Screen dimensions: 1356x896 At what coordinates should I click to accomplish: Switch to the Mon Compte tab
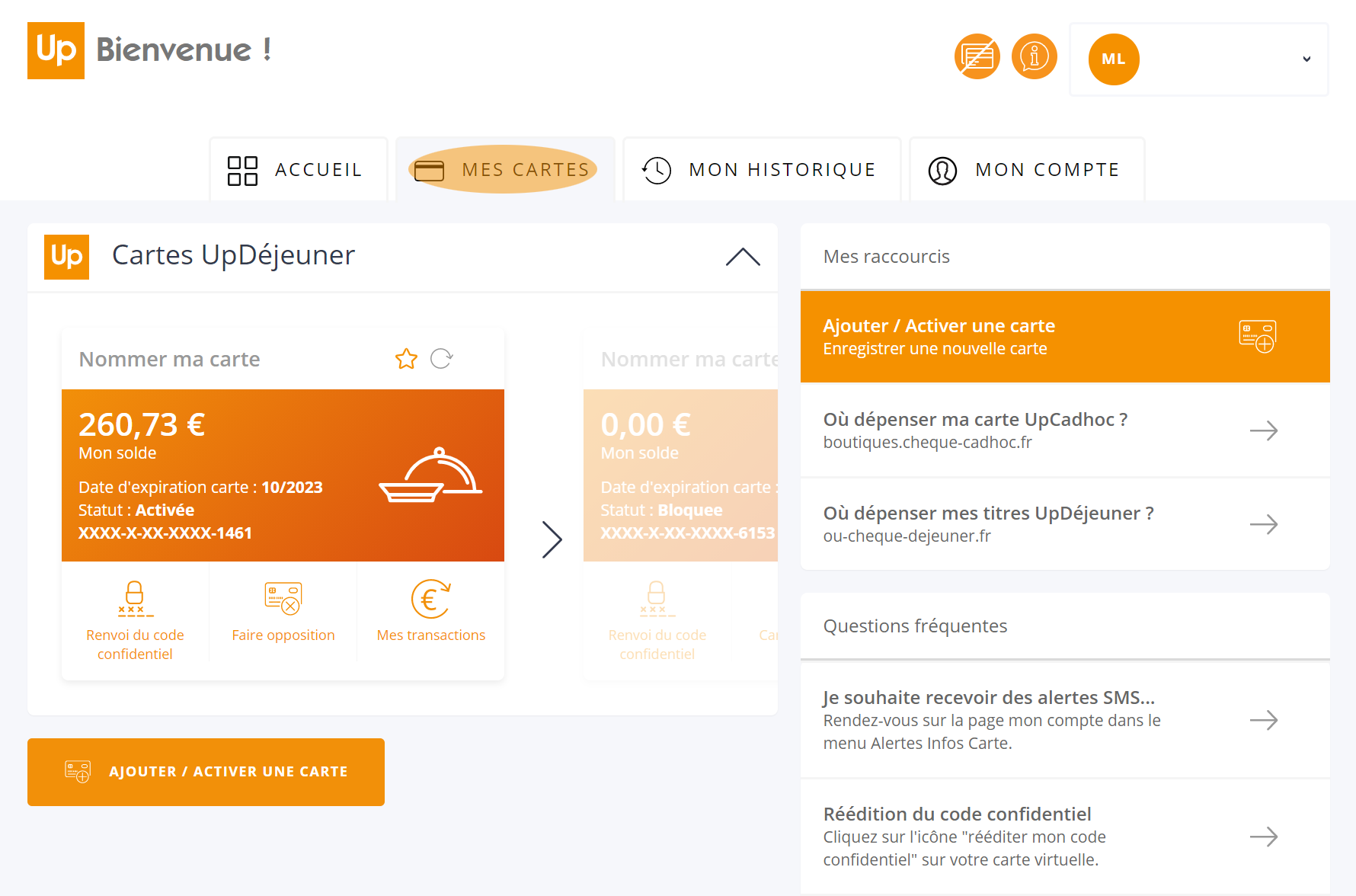[x=1027, y=169]
